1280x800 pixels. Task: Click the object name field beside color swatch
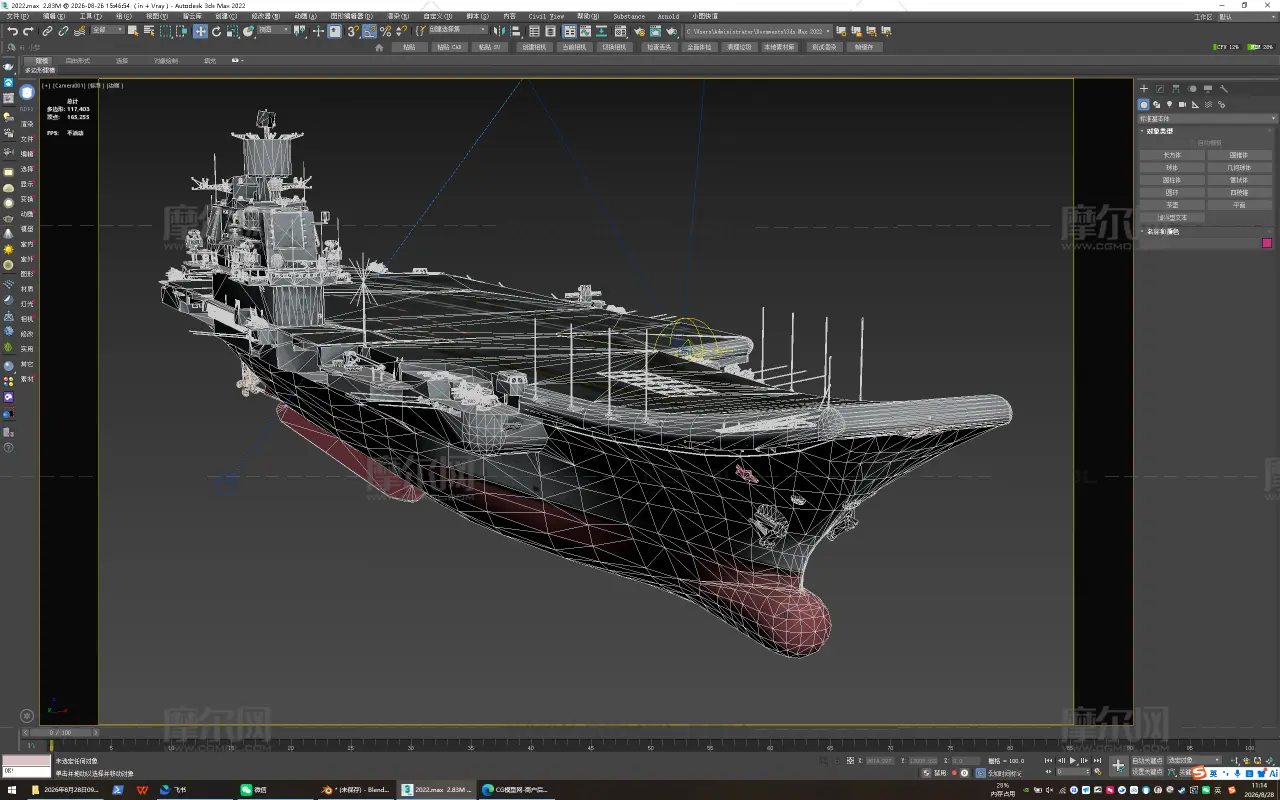tap(1200, 243)
